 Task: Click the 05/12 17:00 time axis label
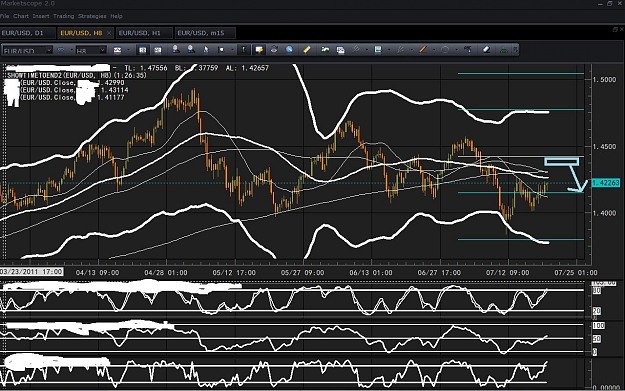(234, 273)
